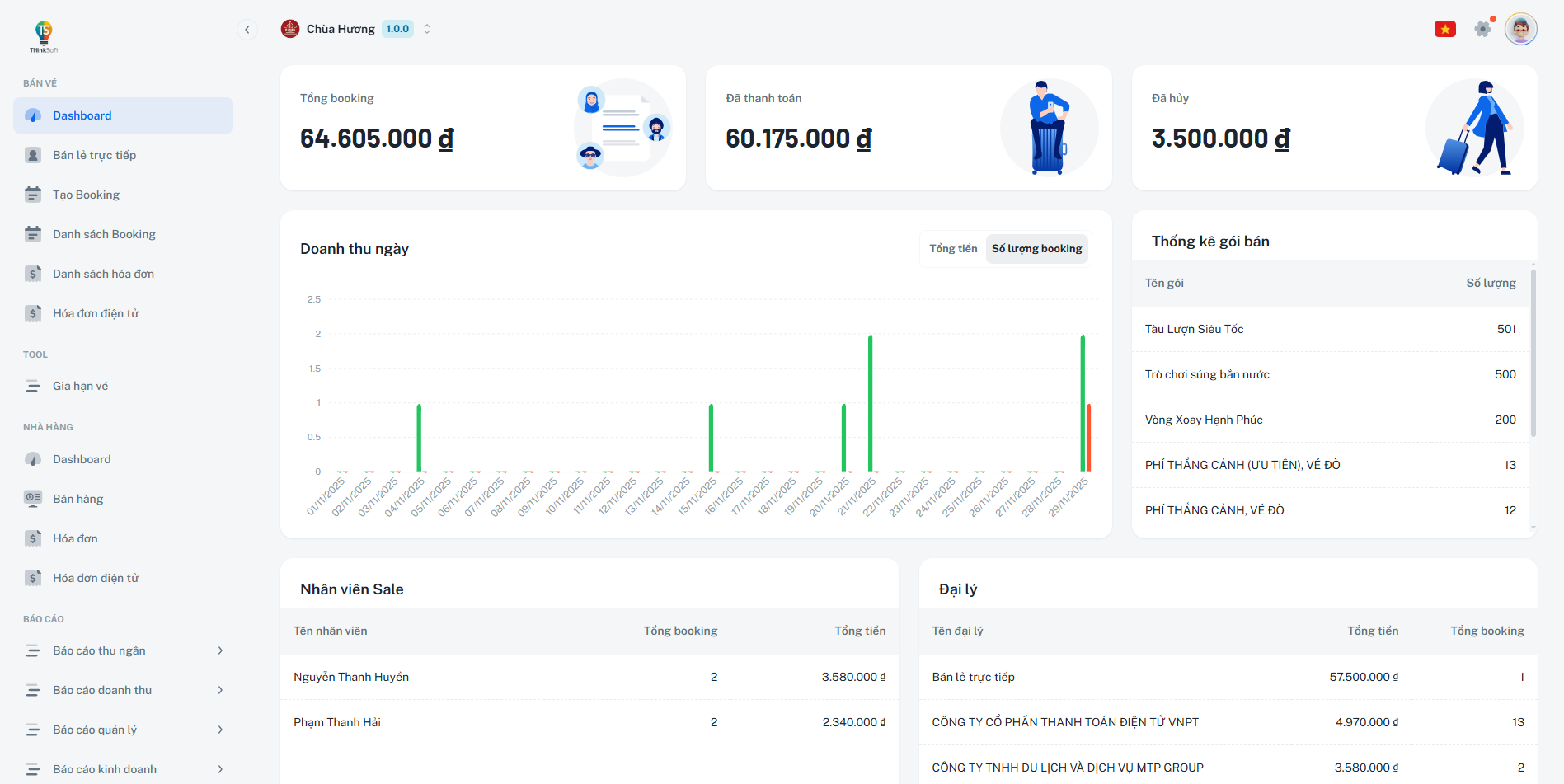This screenshot has width=1564, height=784.
Task: Click the user avatar in the top right
Action: (x=1520, y=28)
